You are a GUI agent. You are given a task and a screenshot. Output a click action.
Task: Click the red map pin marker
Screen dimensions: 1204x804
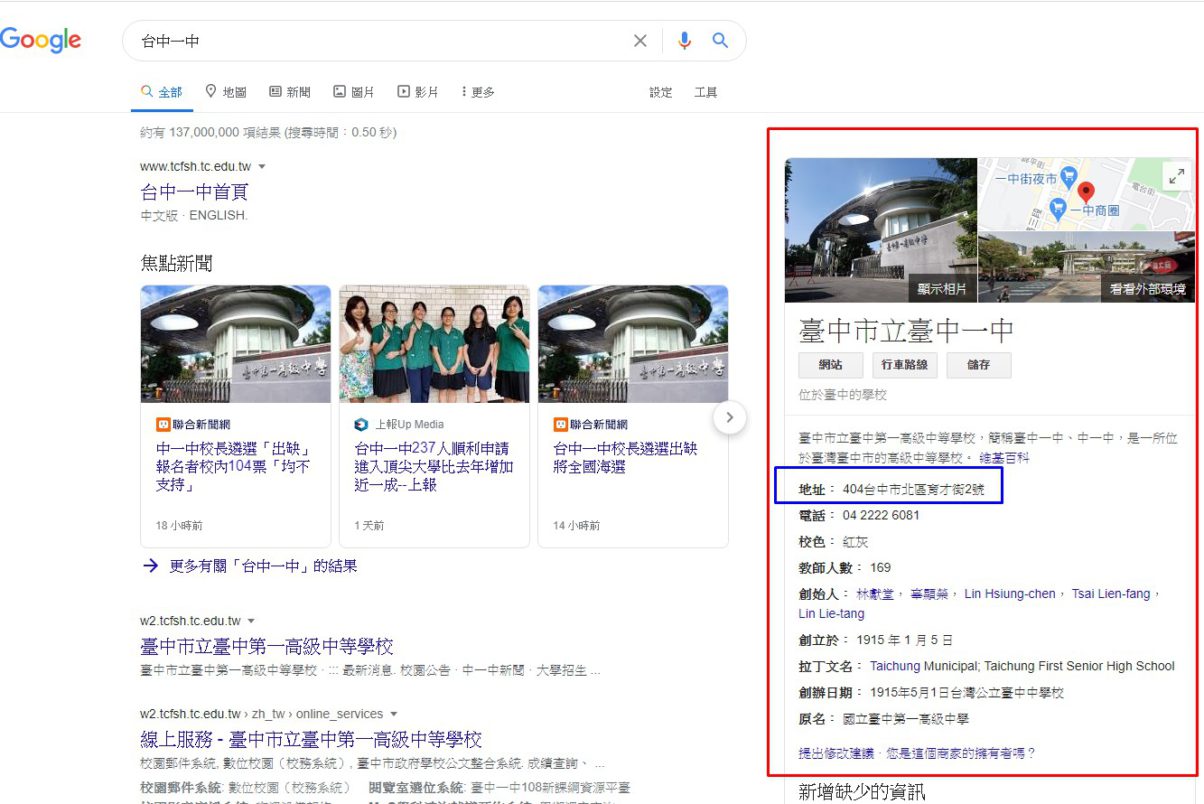click(x=1086, y=193)
